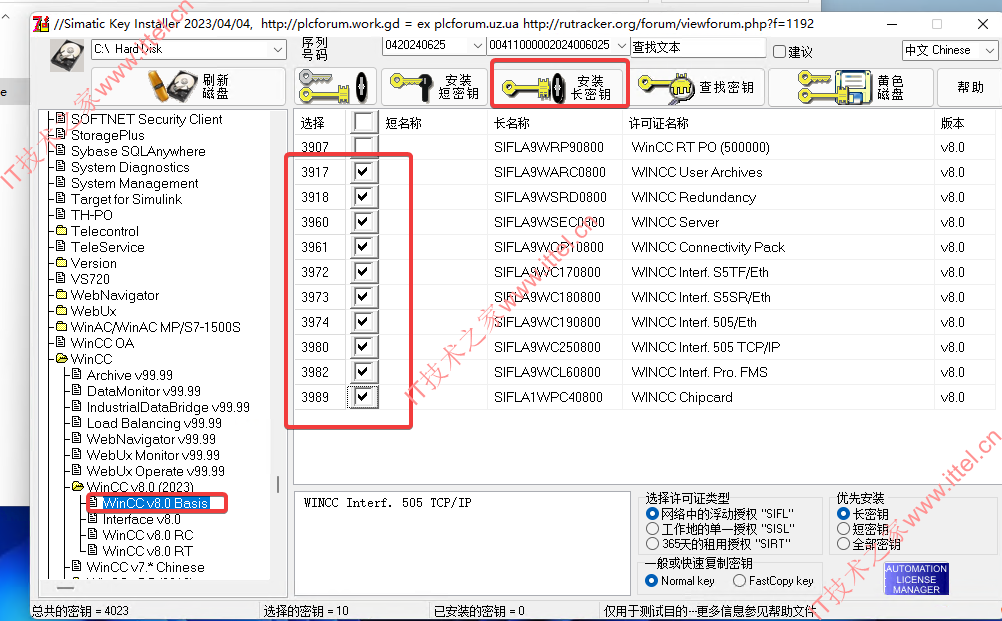
Task: Select WinCC v8.0 RC in the tree
Action: [148, 535]
